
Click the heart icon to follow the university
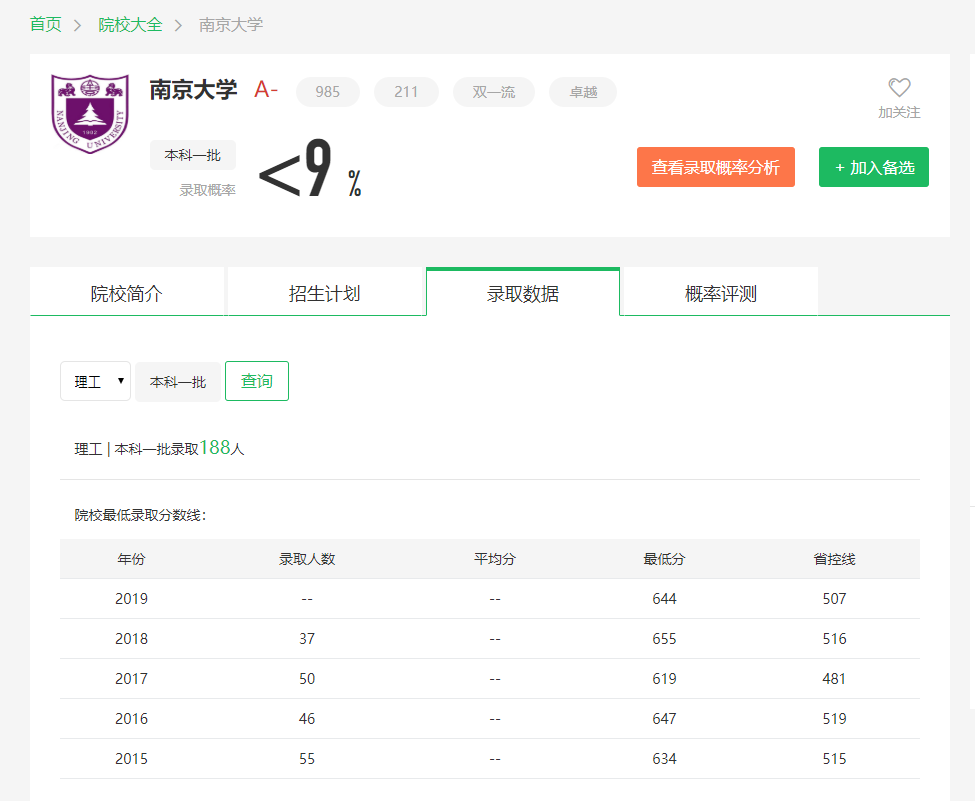click(899, 88)
